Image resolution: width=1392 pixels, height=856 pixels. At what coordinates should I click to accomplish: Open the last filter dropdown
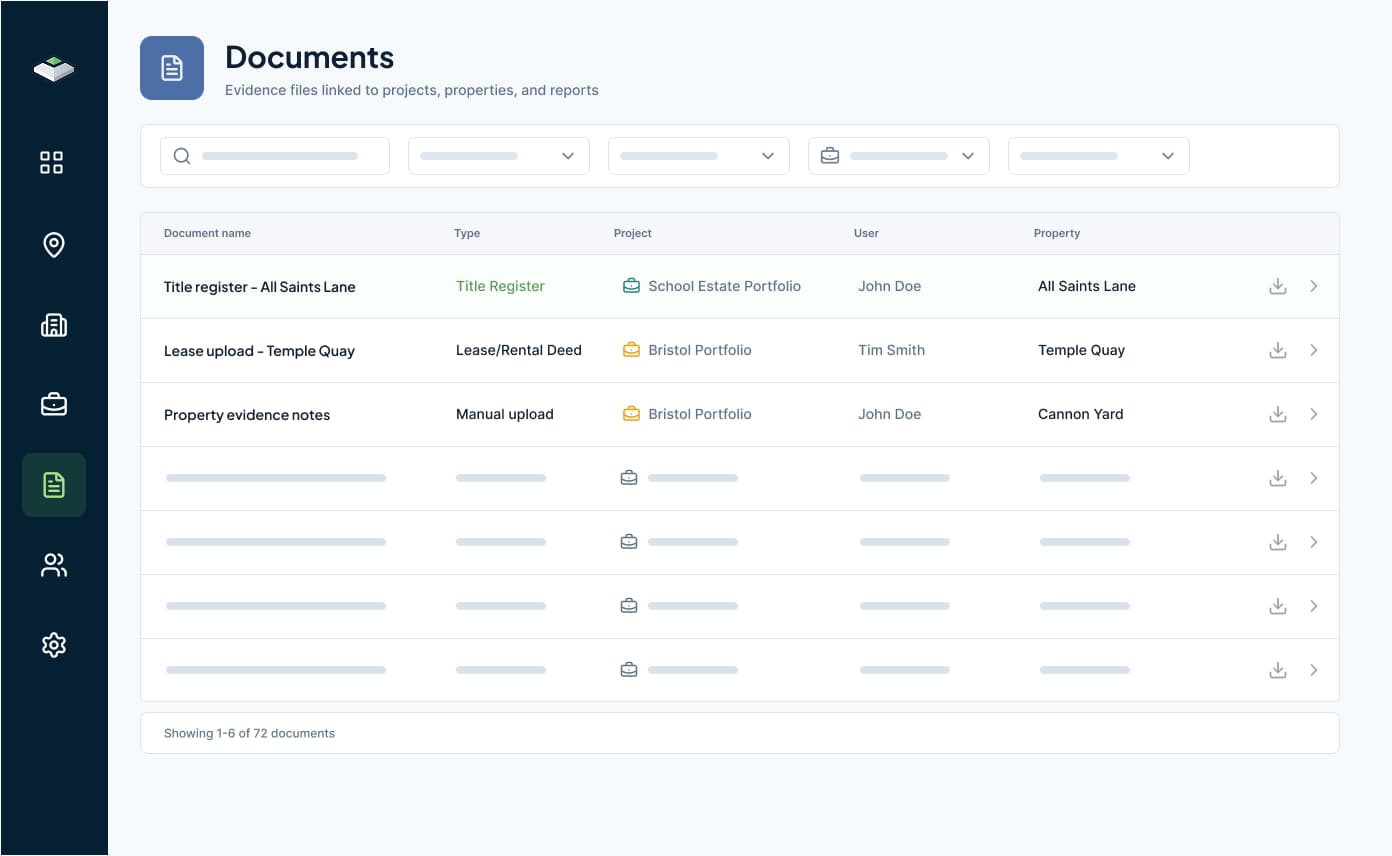(1099, 156)
